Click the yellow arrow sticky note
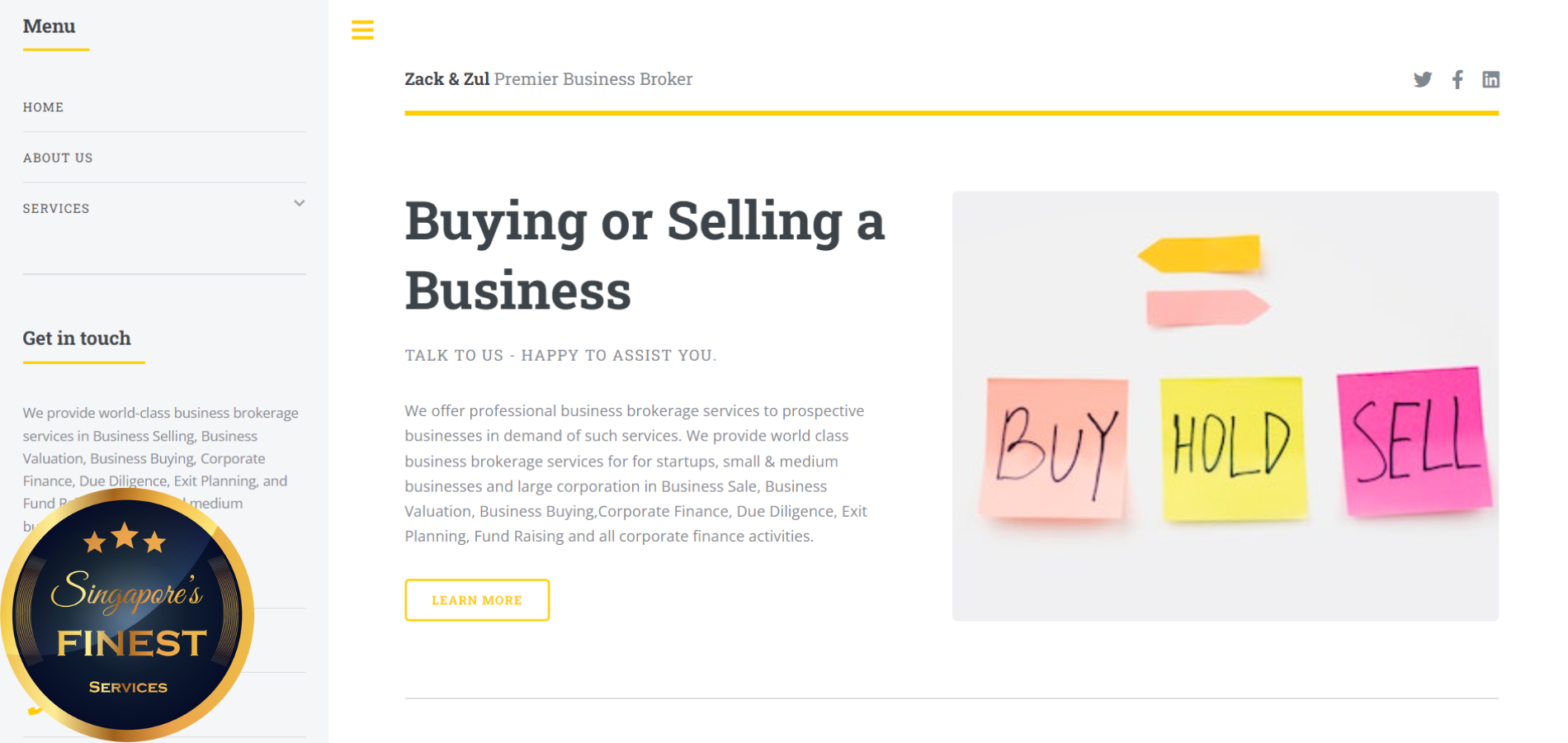Viewport: 1568px width, 743px height. (1200, 253)
